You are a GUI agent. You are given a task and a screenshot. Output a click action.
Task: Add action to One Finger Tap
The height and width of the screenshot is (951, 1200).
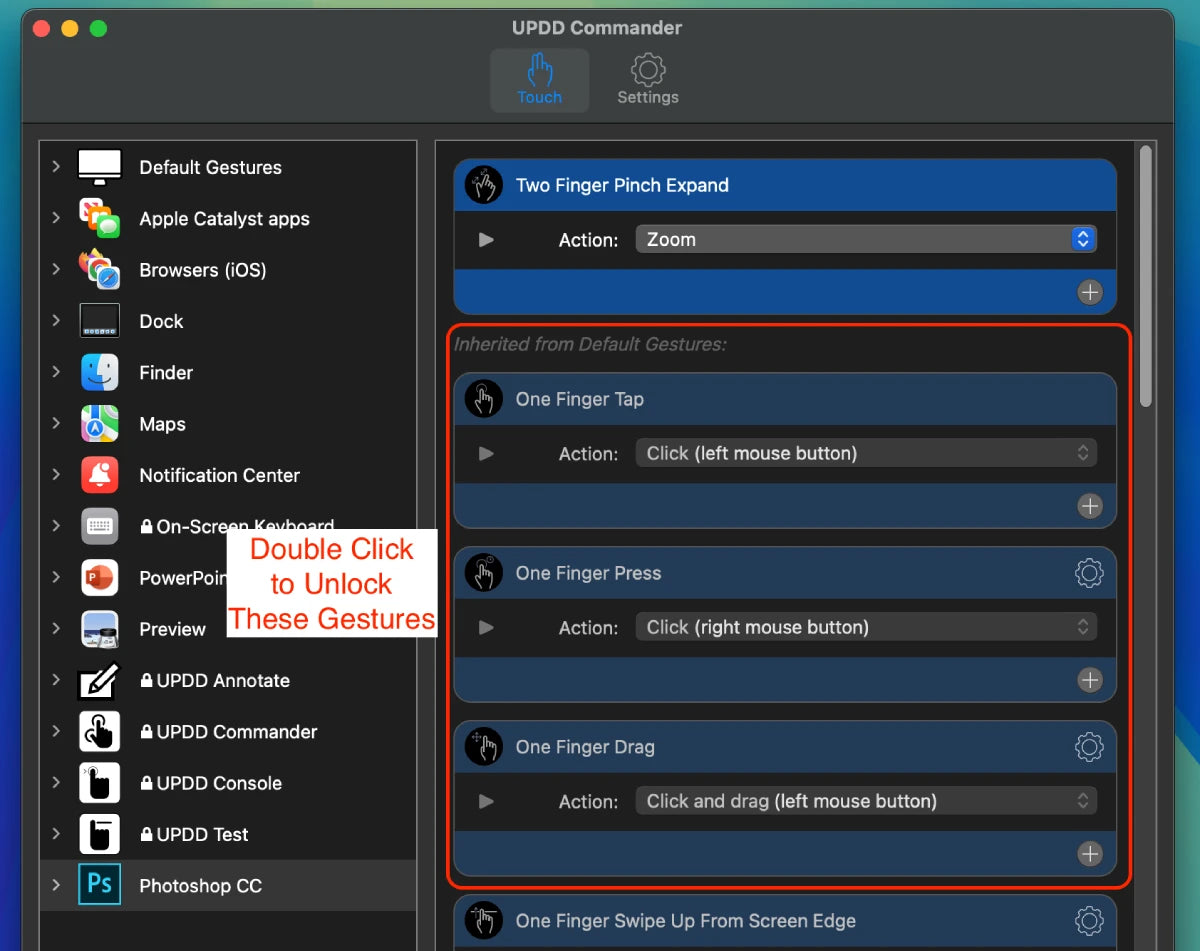point(1090,506)
